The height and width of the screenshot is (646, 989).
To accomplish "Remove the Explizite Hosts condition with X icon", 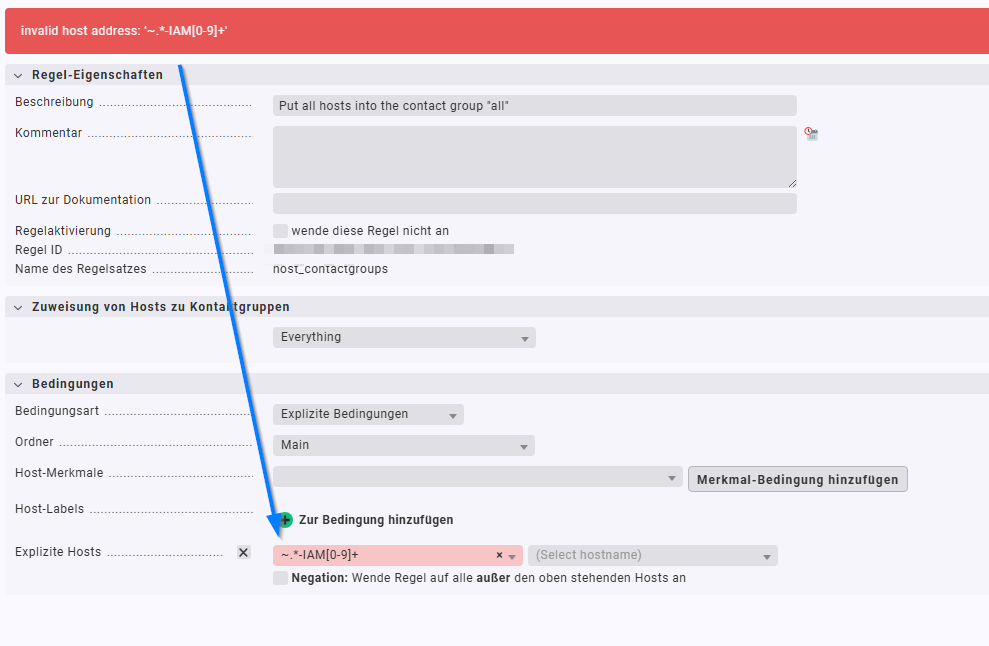I will (243, 552).
